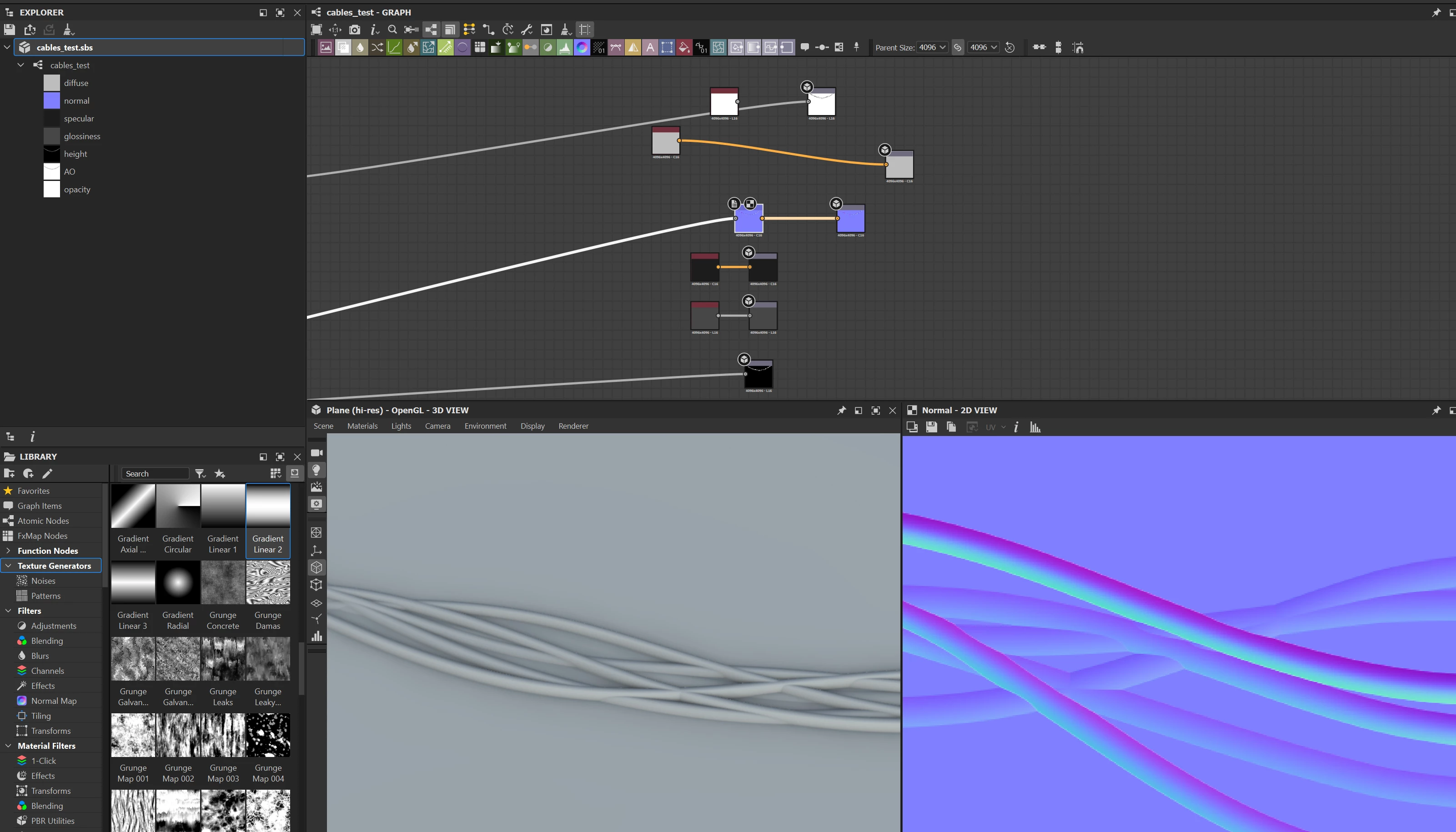This screenshot has width=1456, height=832.
Task: Click the save icon in 2D View
Action: pos(931,427)
